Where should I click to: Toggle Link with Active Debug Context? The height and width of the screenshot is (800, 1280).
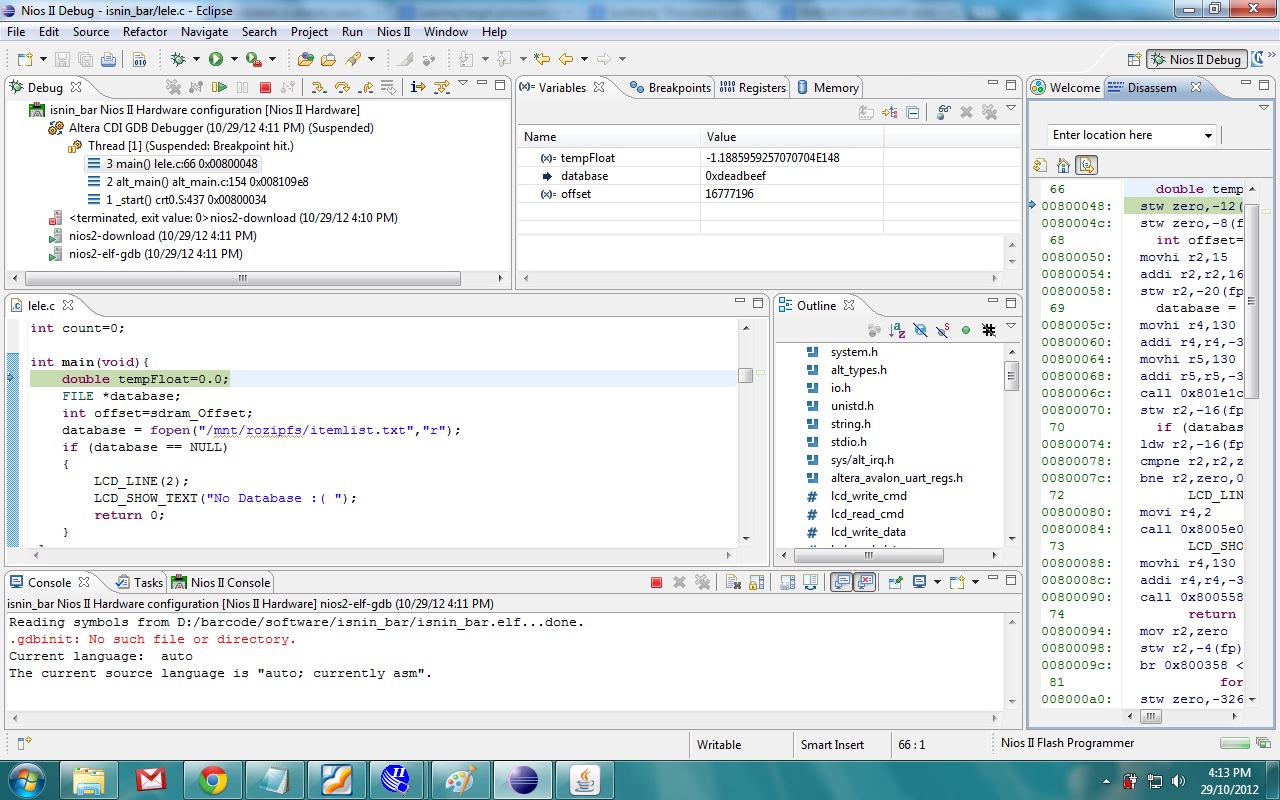click(1086, 166)
